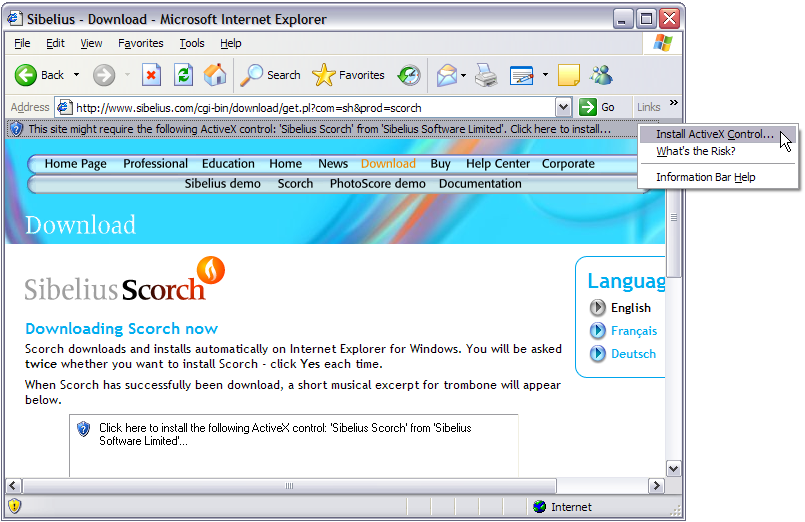Click the grayed Forward arrow icon
Image resolution: width=805 pixels, height=522 pixels.
(x=104, y=75)
